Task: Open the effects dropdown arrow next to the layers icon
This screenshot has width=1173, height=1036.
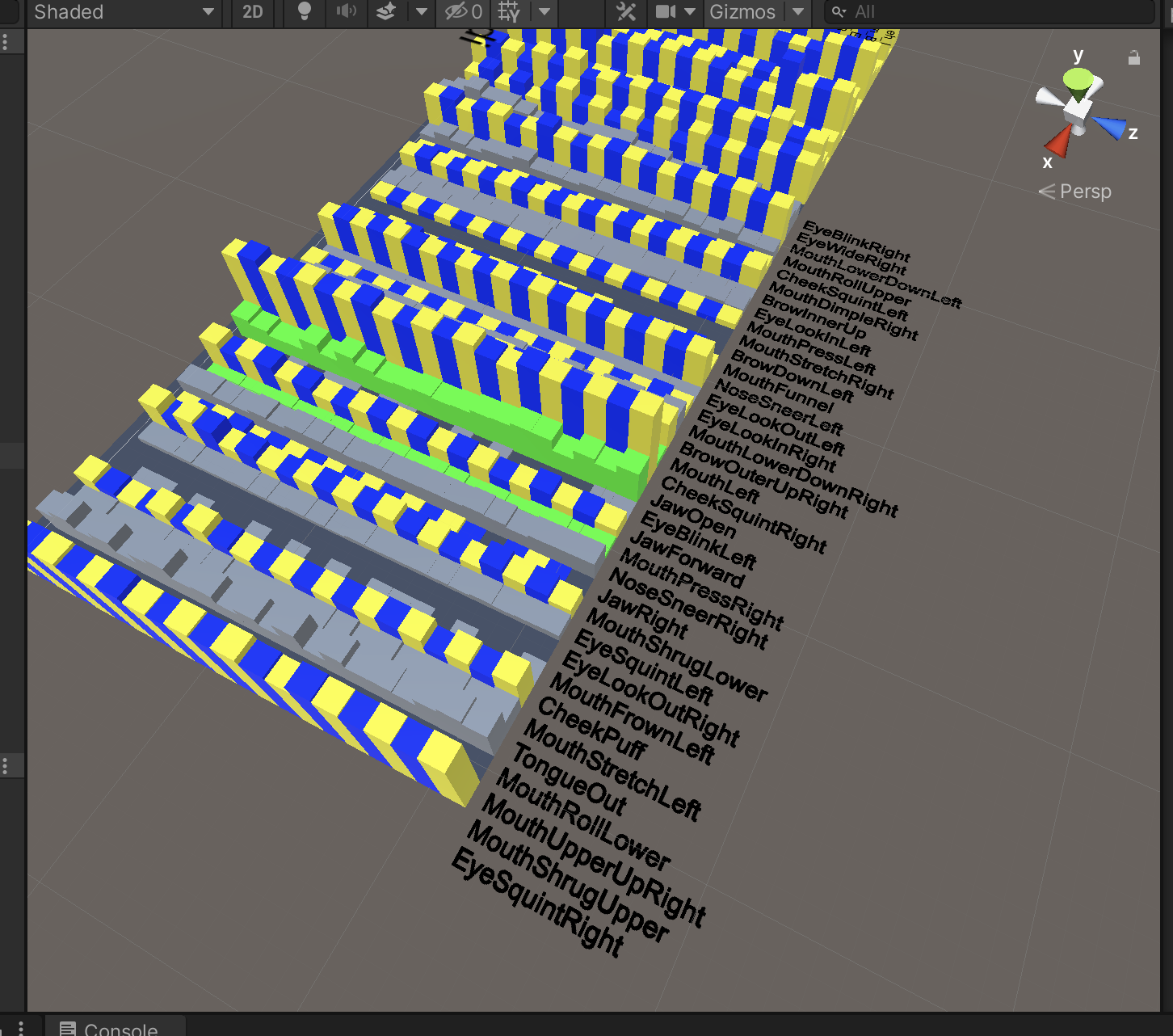Action: click(421, 11)
